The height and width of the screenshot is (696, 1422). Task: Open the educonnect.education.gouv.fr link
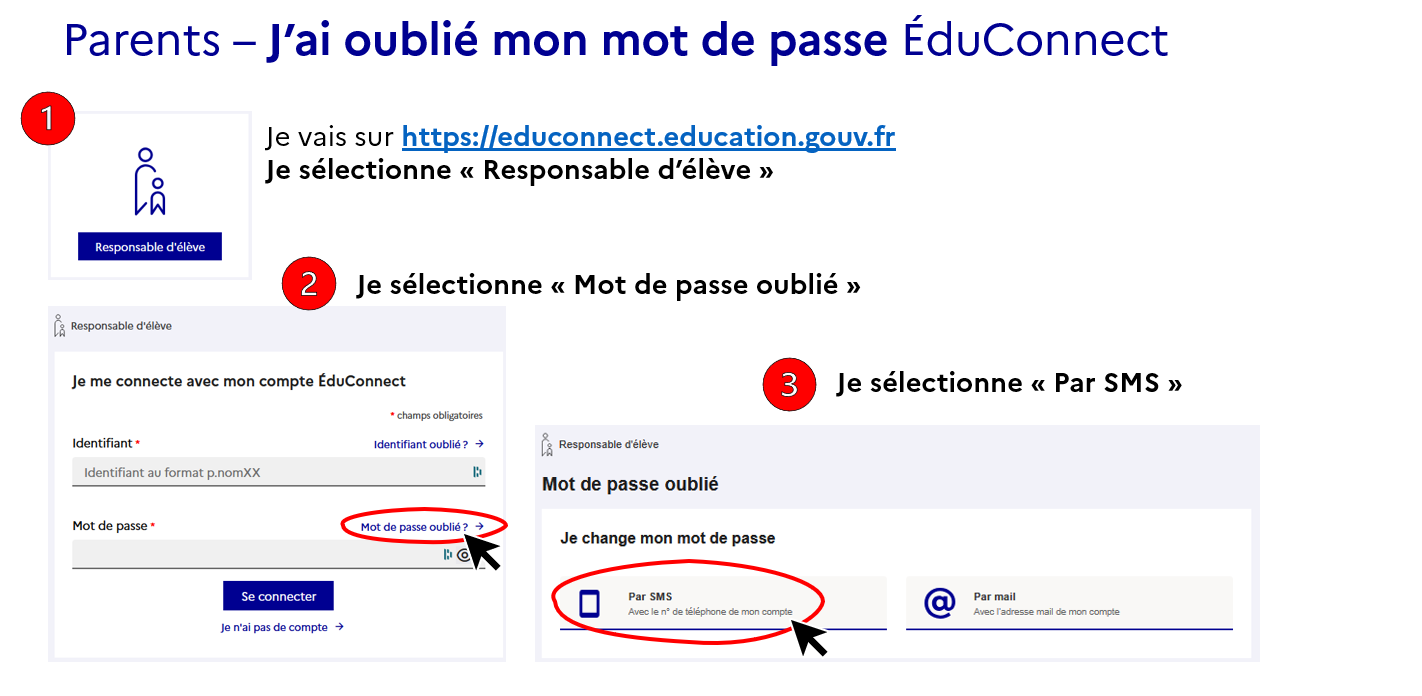point(648,137)
